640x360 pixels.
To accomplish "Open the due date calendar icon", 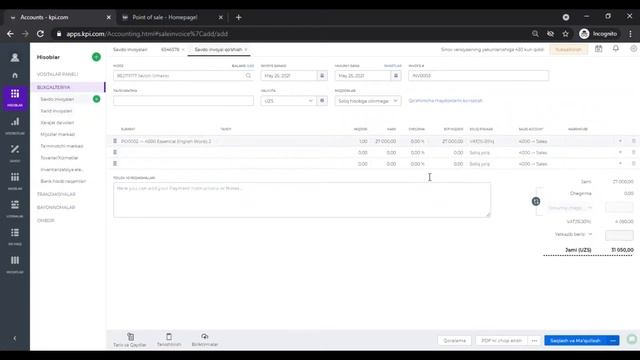I will (396, 76).
